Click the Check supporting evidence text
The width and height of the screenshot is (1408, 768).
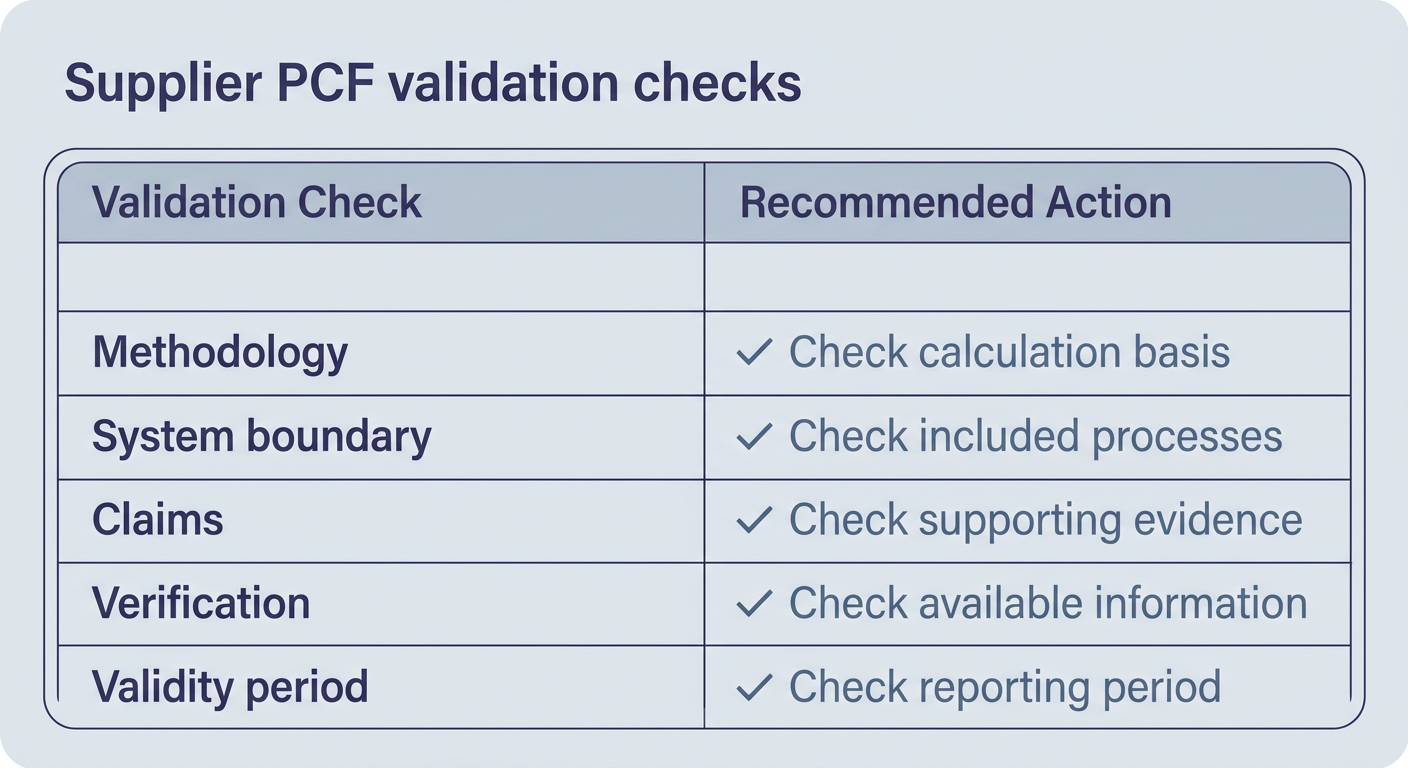(1046, 521)
